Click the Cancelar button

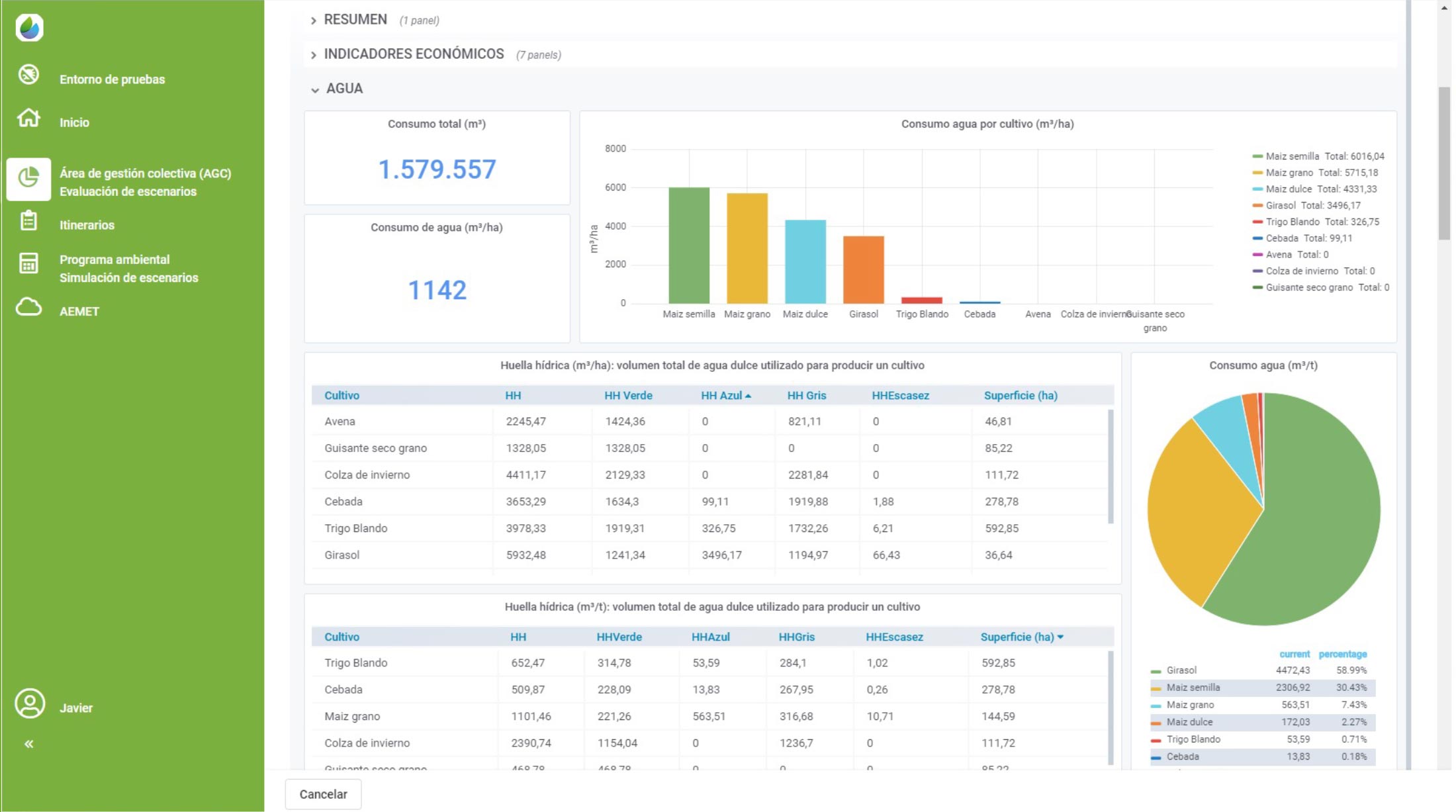323,794
